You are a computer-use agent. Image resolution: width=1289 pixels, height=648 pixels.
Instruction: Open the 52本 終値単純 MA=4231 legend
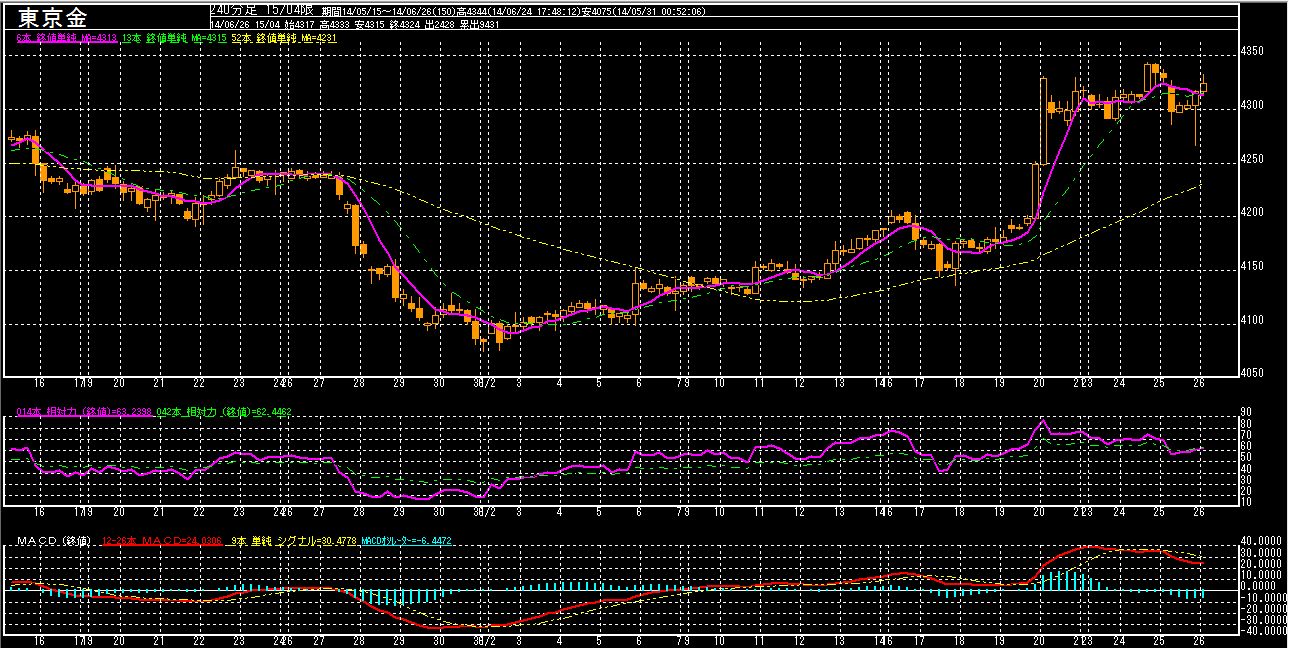point(284,38)
